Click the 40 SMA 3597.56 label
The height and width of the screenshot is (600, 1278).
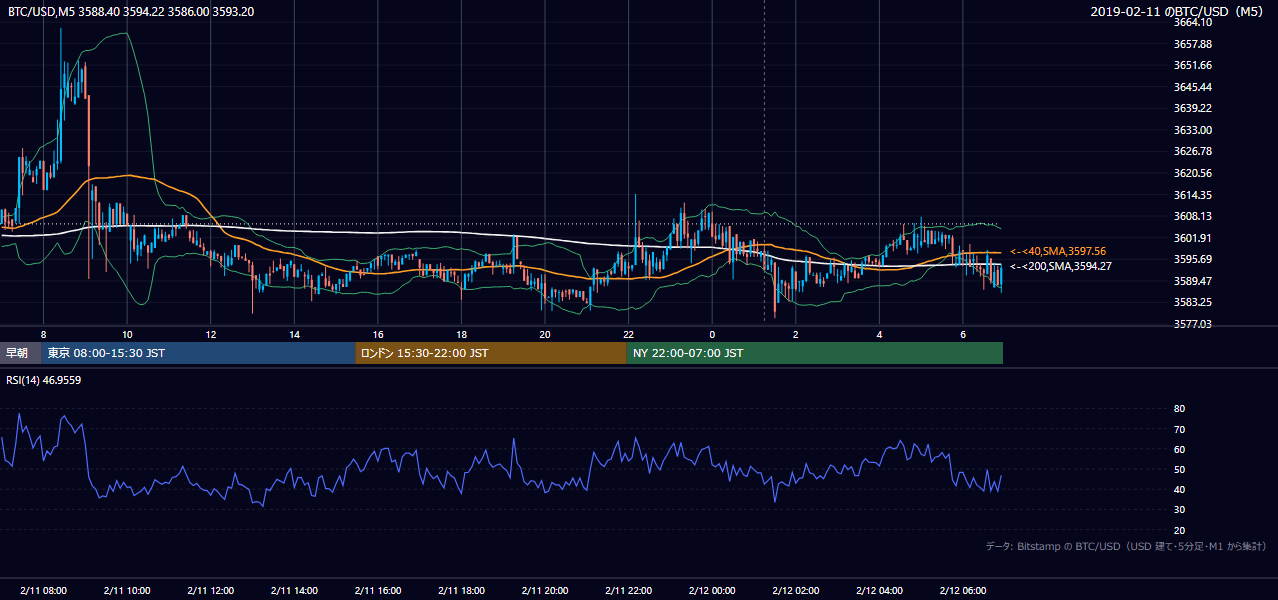pos(1058,251)
